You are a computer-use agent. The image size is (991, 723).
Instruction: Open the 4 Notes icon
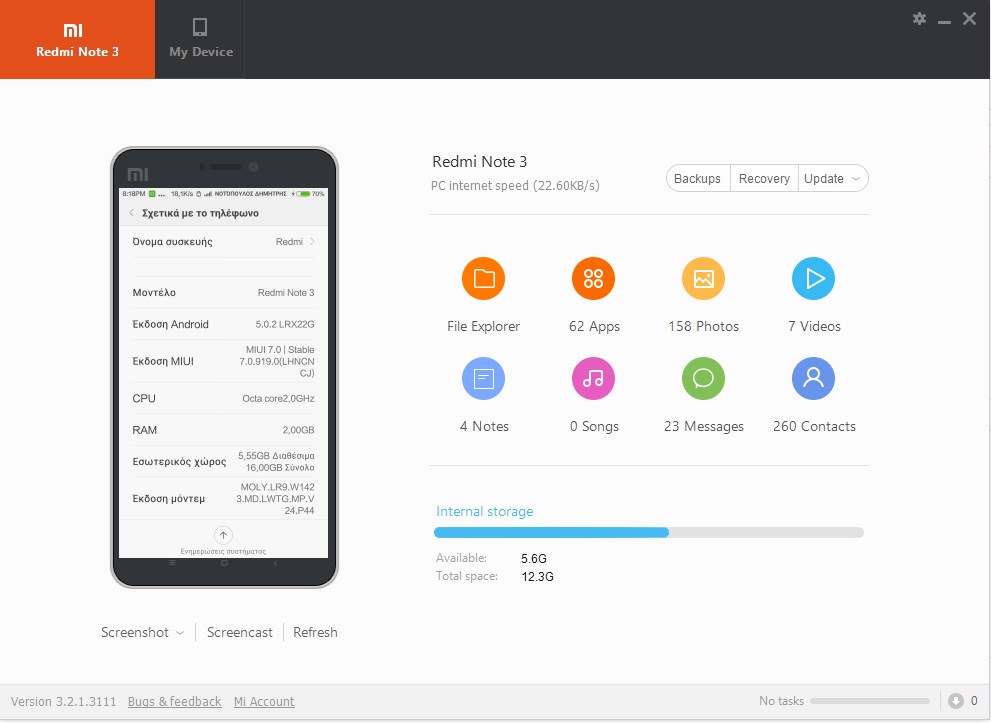pos(483,379)
